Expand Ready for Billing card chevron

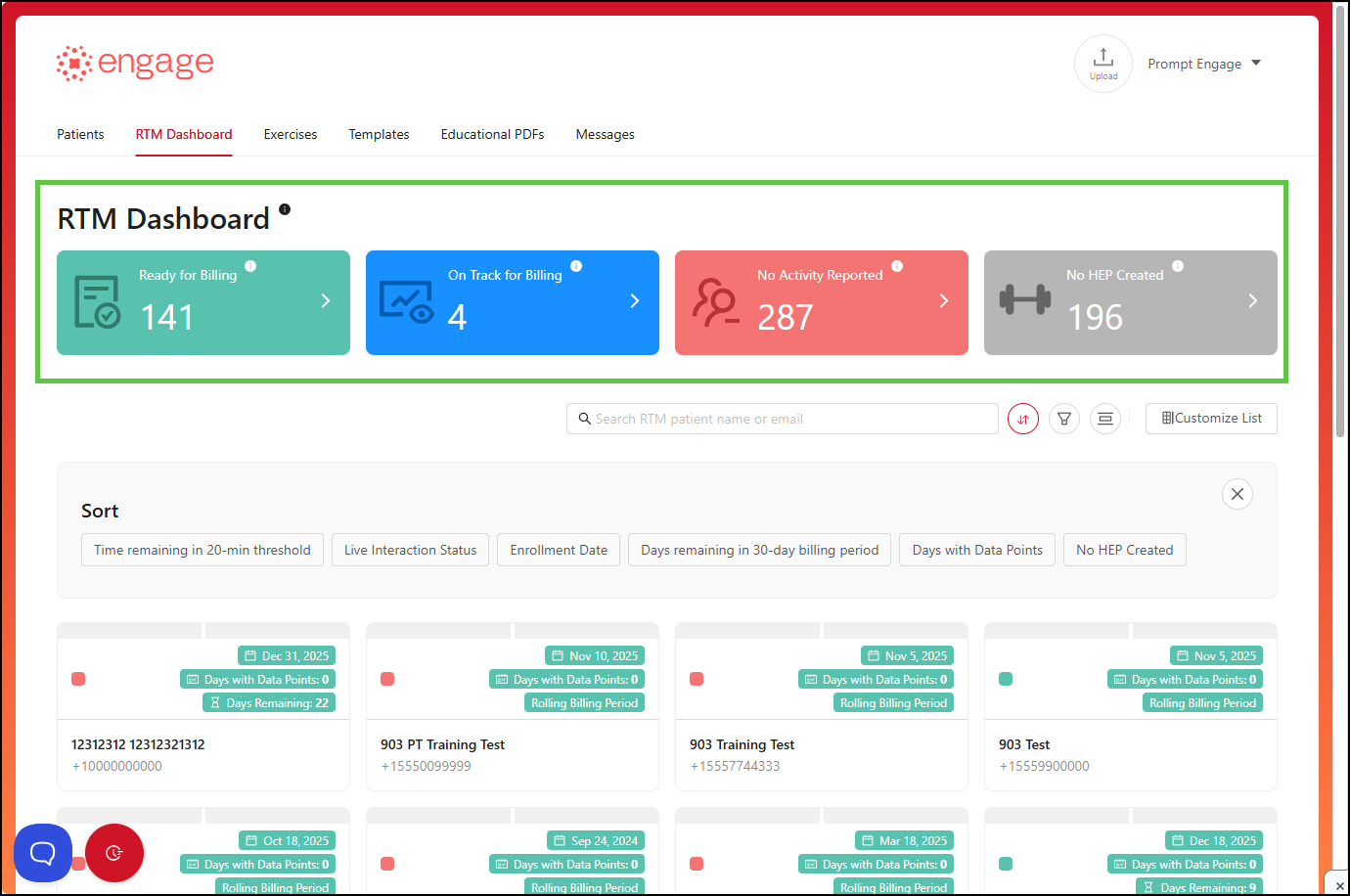point(326,300)
